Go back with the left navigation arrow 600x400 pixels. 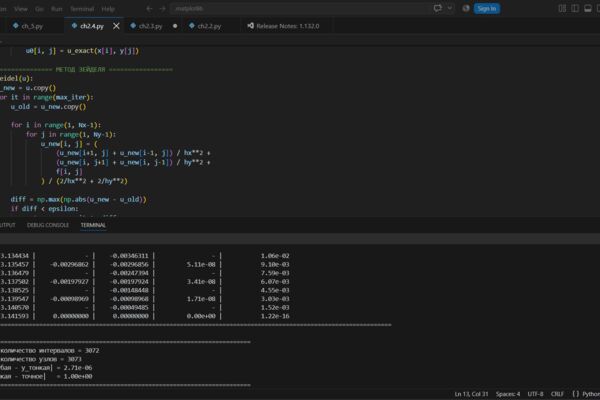[x=150, y=8]
